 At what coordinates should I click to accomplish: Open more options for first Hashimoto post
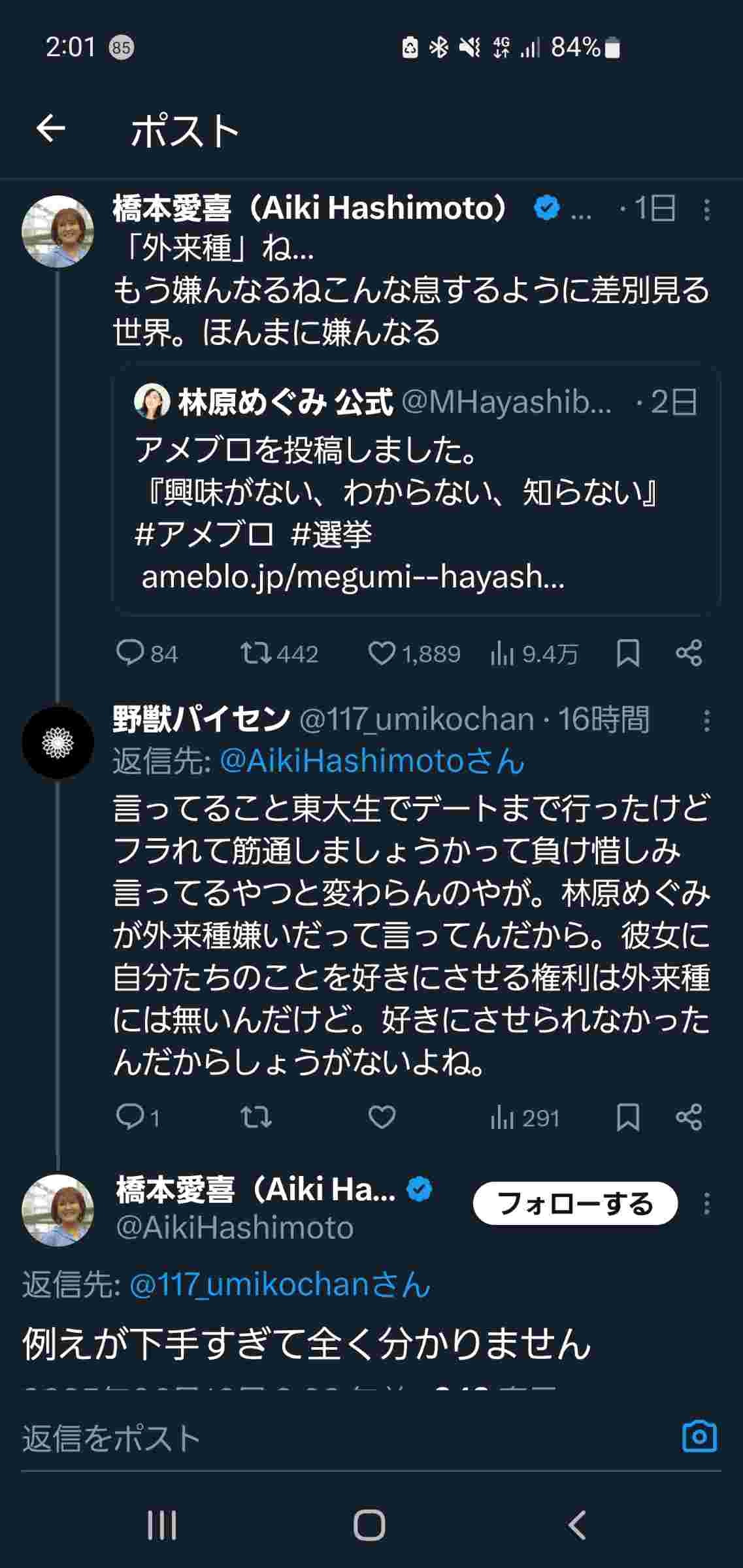click(706, 210)
